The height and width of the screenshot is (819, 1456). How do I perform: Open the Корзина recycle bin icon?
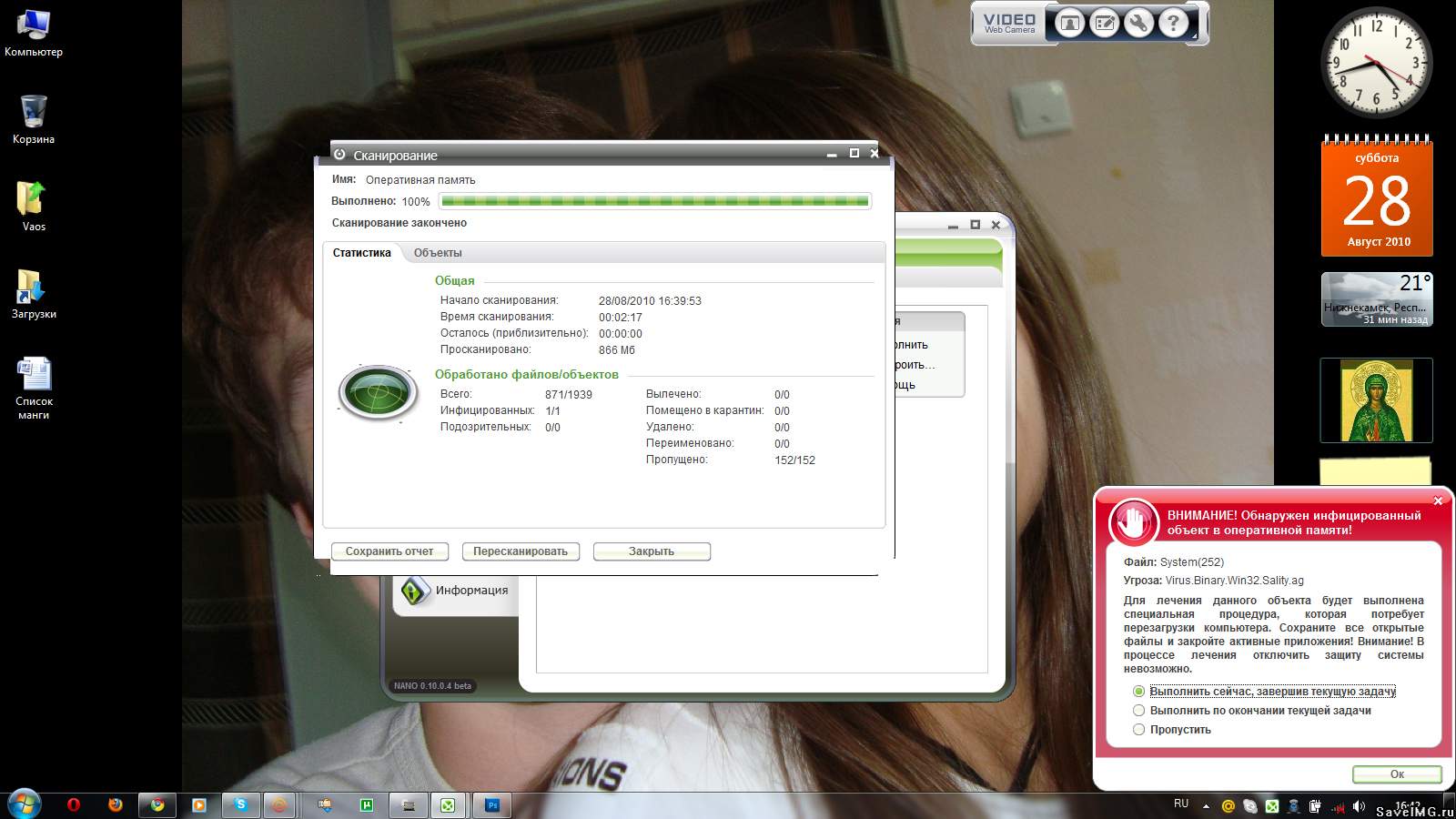pos(34,119)
